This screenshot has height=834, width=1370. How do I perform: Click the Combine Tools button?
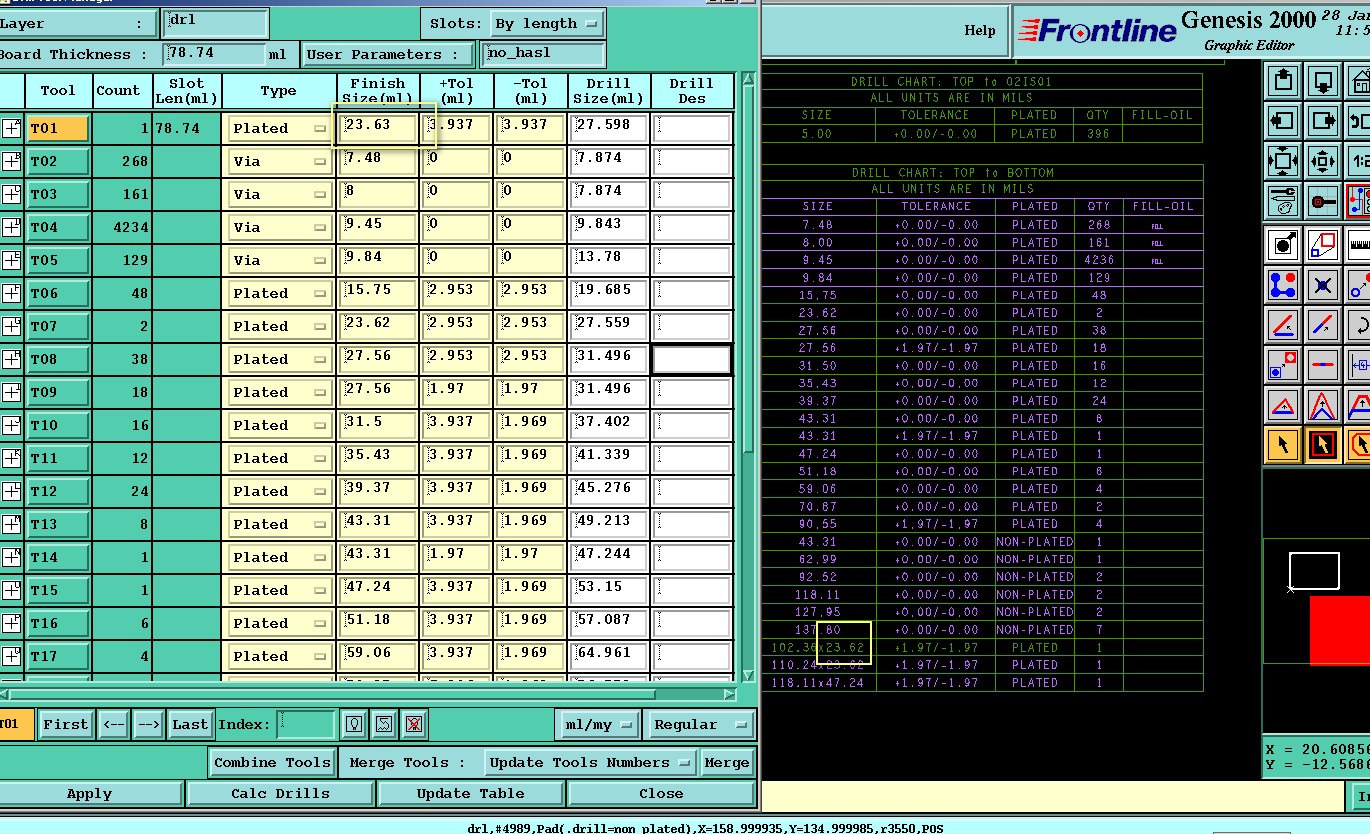tap(272, 762)
